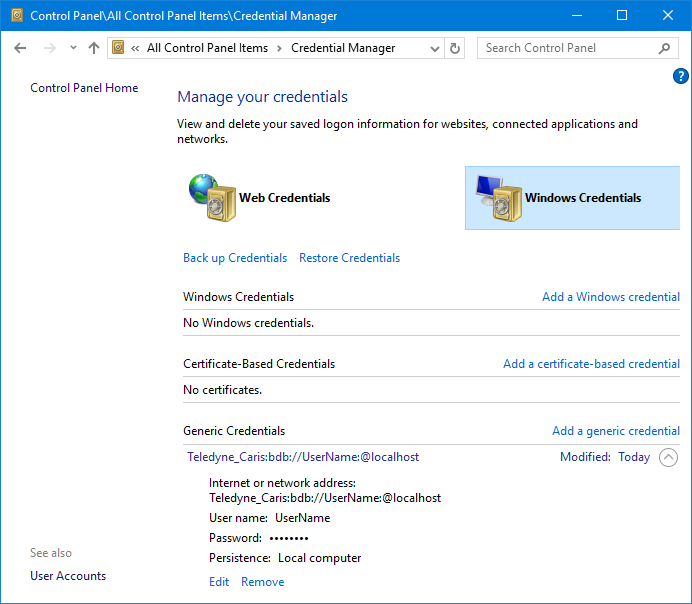This screenshot has width=692, height=604.
Task: Add a Windows credential
Action: click(x=610, y=297)
